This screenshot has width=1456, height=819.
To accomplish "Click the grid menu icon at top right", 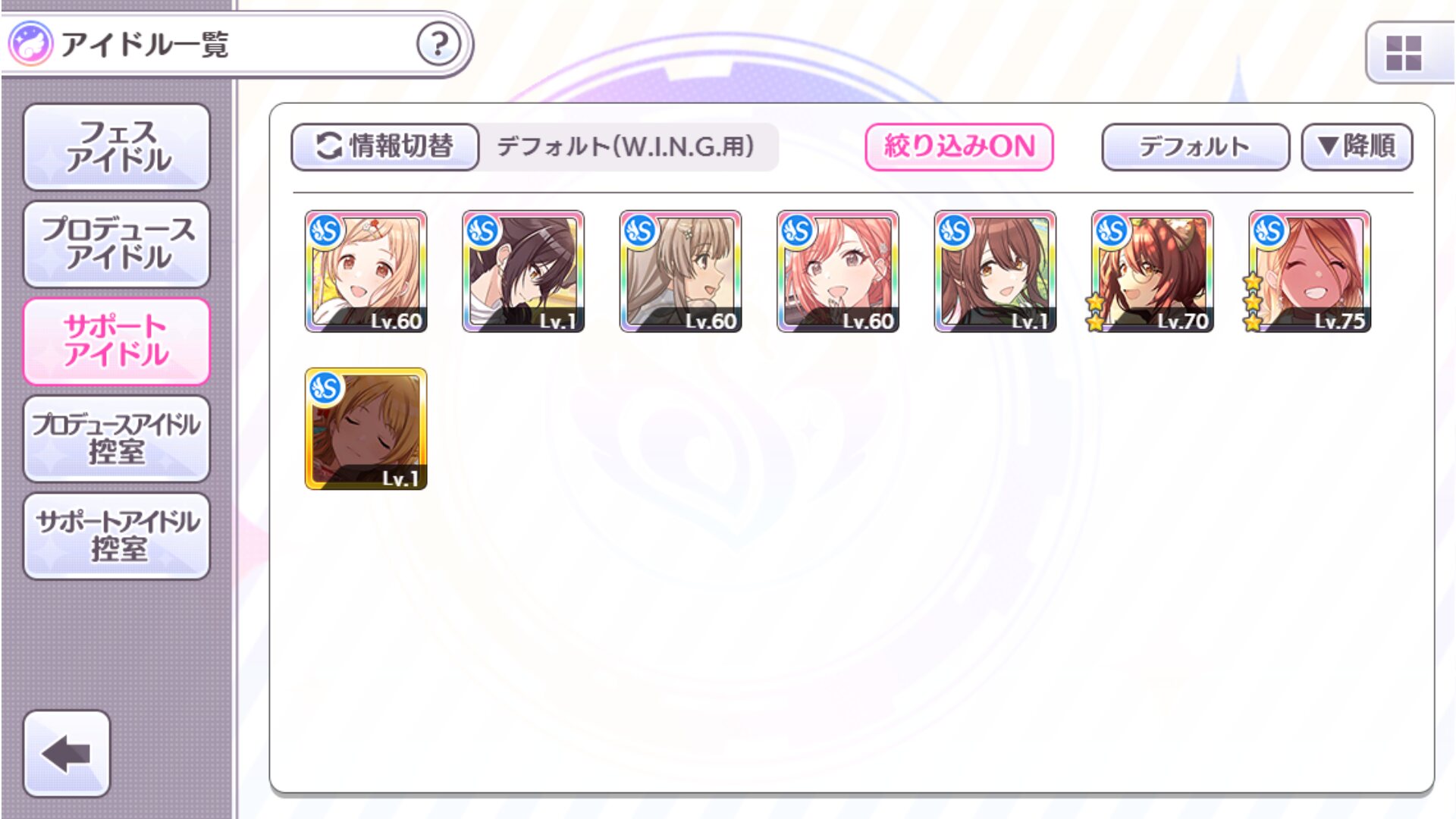I will coord(1403,53).
